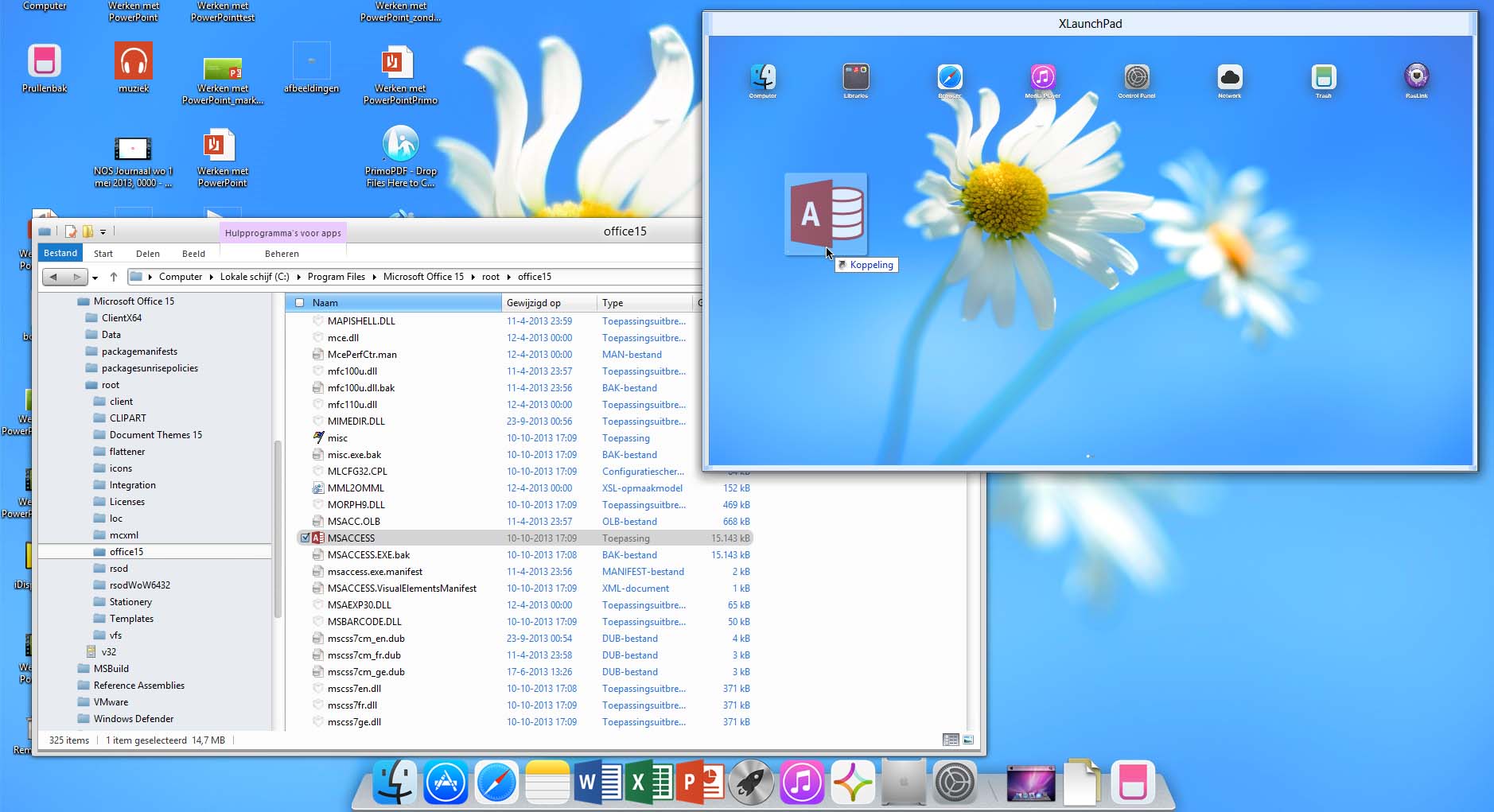Click properties icon in Explorer quick toolbar

71,231
